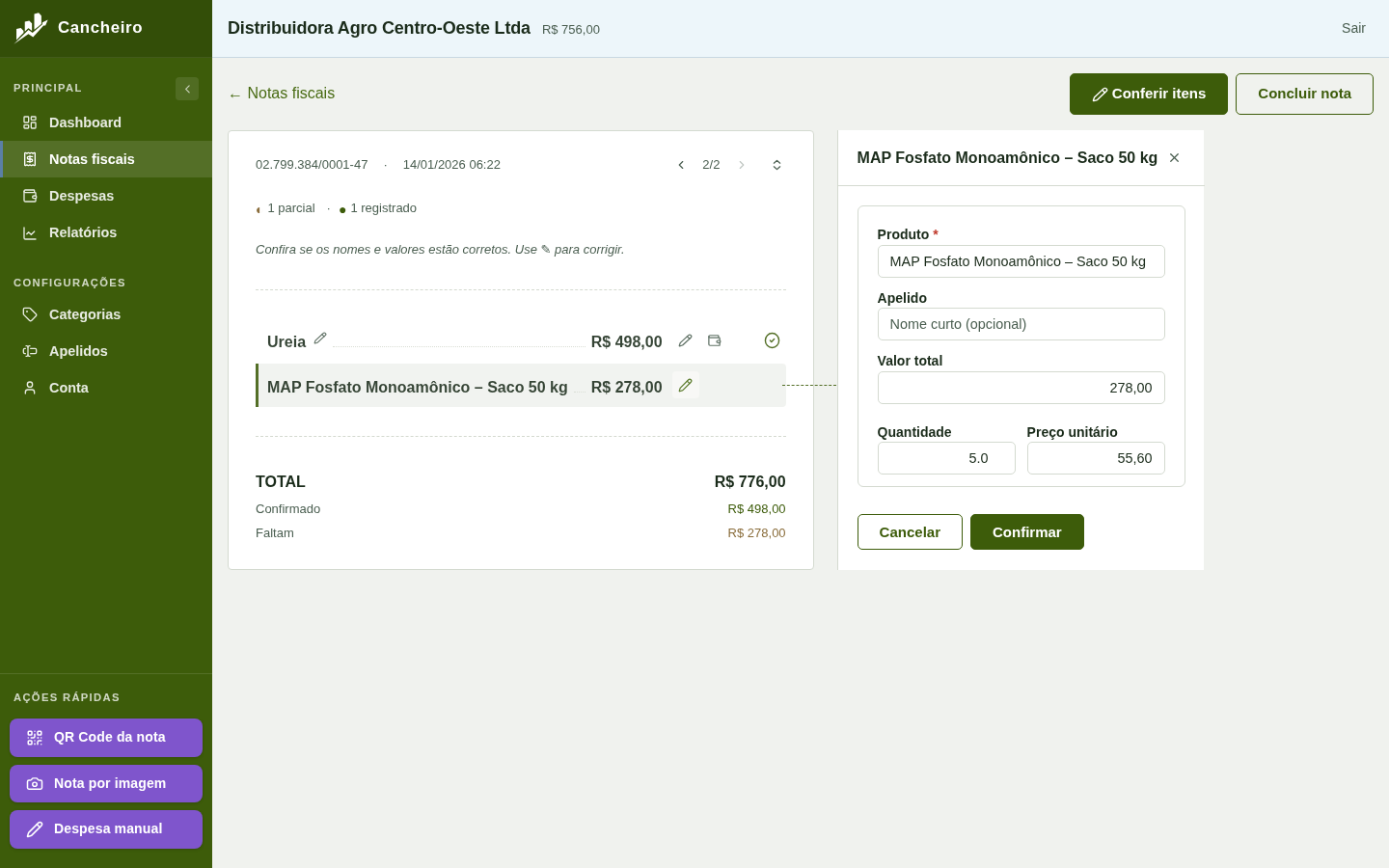Click QR Code da nota quick action
The height and width of the screenshot is (868, 1389).
pos(106,738)
